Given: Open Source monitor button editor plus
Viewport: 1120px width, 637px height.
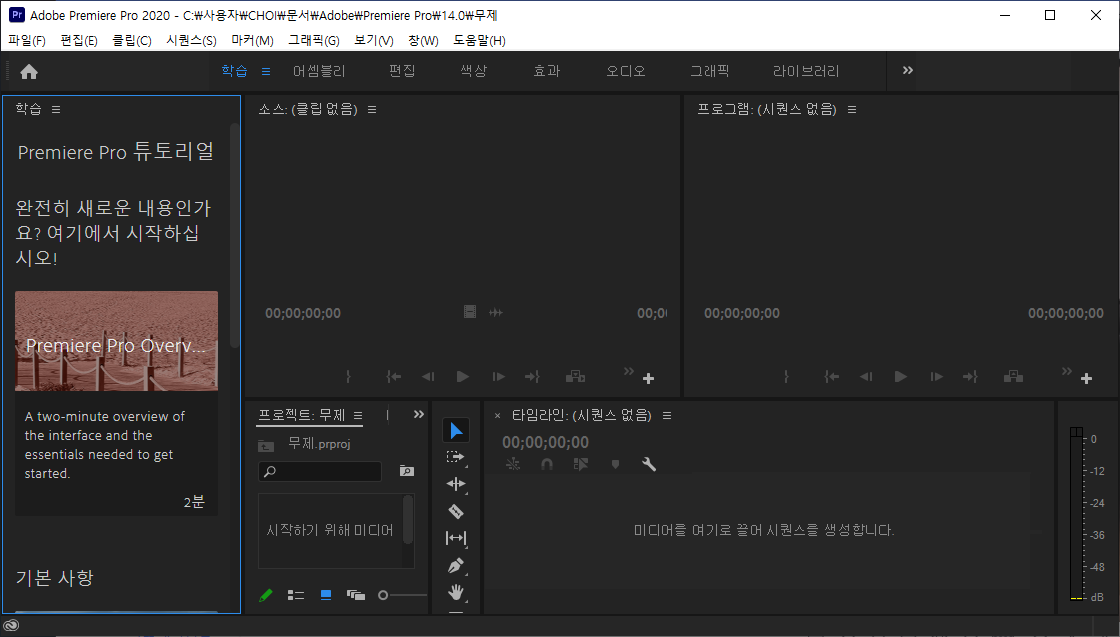Looking at the screenshot, I should [649, 378].
